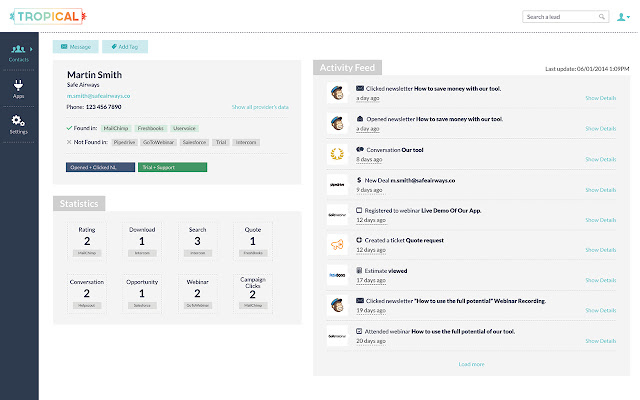Click open-envelope icon of Opened newsletter entry
Screen dimensions: 640x400
[x=360, y=119]
